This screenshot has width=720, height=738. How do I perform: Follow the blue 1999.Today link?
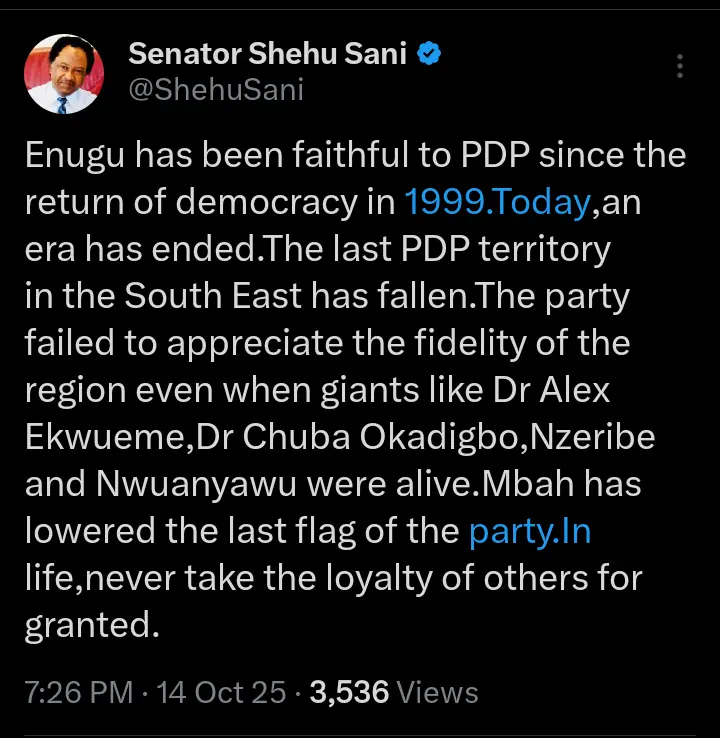coord(497,202)
